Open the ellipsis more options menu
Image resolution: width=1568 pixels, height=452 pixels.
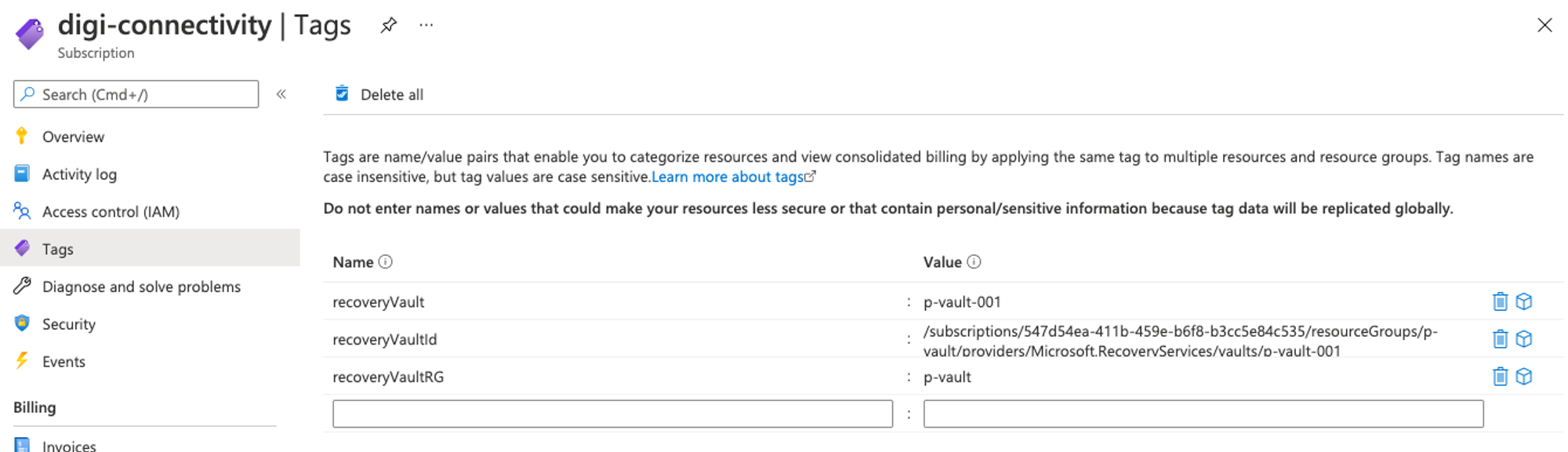coord(426,25)
